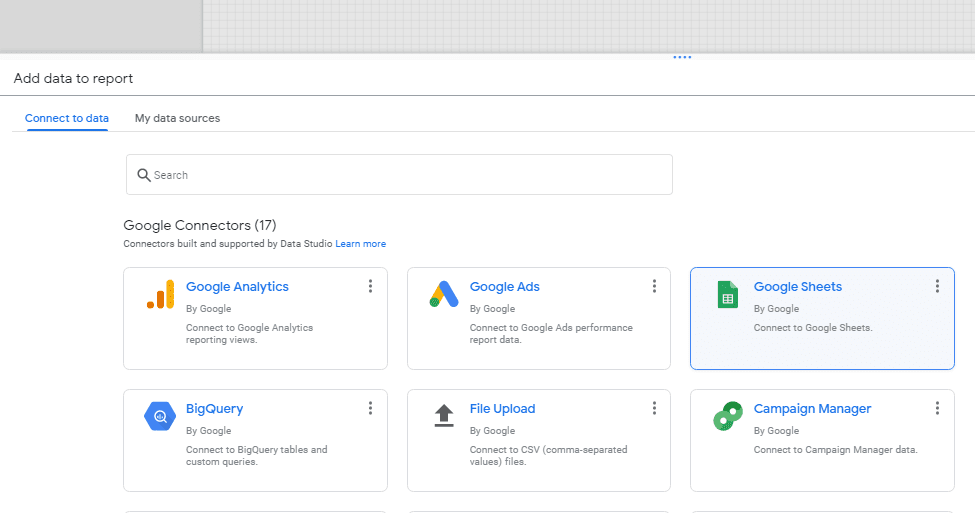Select the Google Analytics connector title
This screenshot has height=513, width=975.
click(x=237, y=287)
